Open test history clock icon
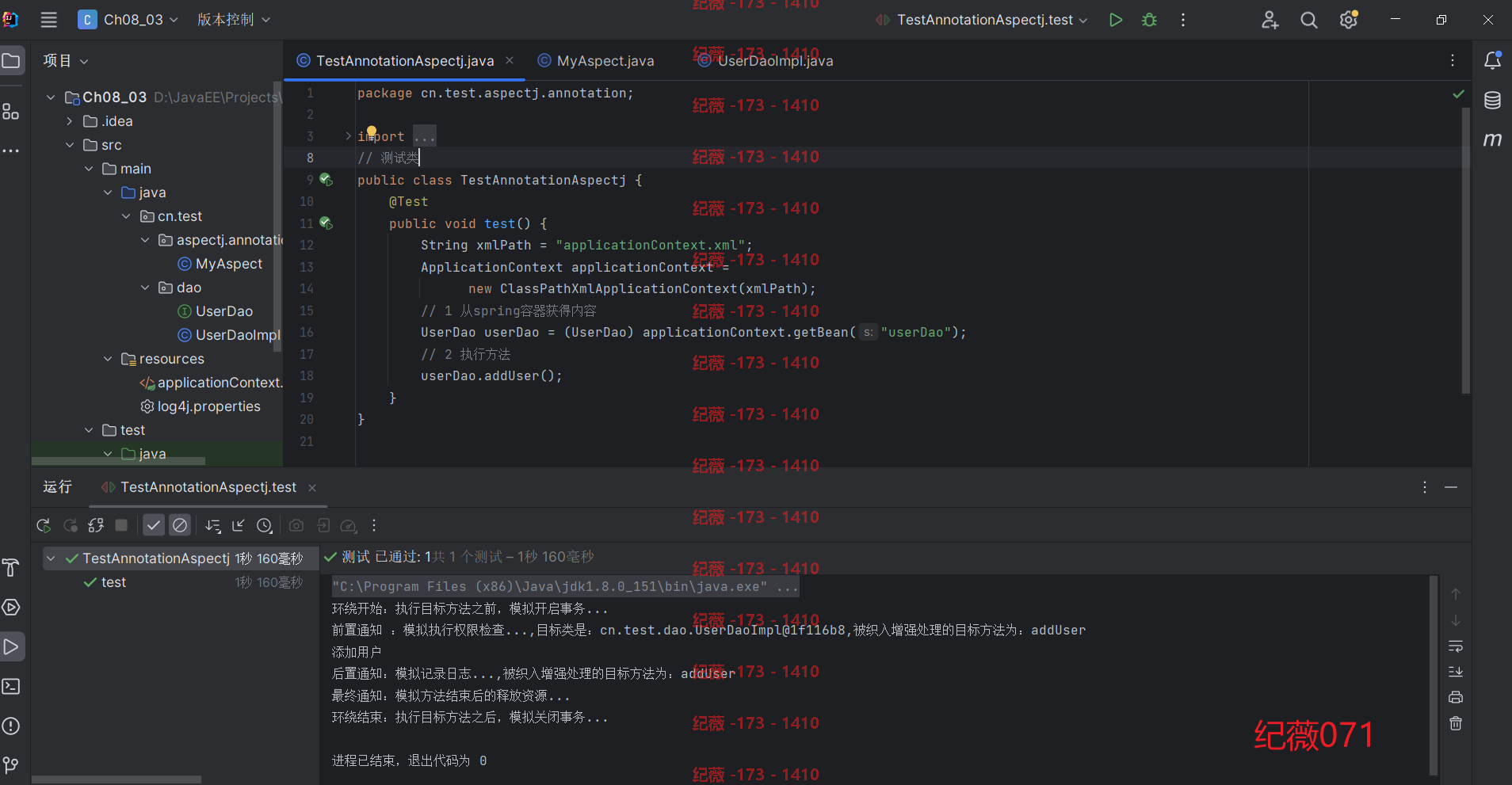Screen dimensions: 1512x785 (x=265, y=525)
